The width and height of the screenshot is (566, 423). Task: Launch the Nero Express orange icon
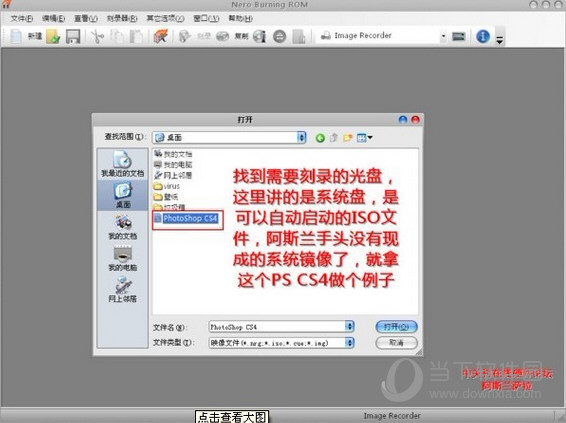[x=161, y=36]
